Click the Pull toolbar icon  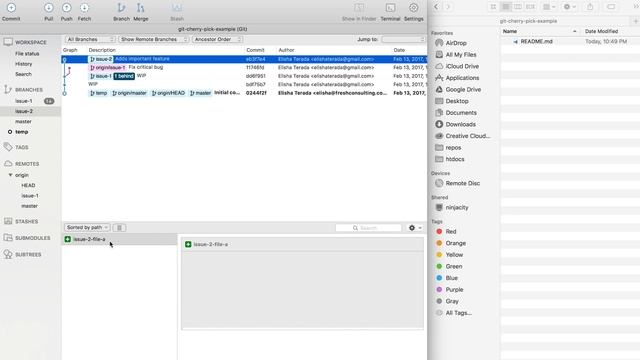(49, 8)
